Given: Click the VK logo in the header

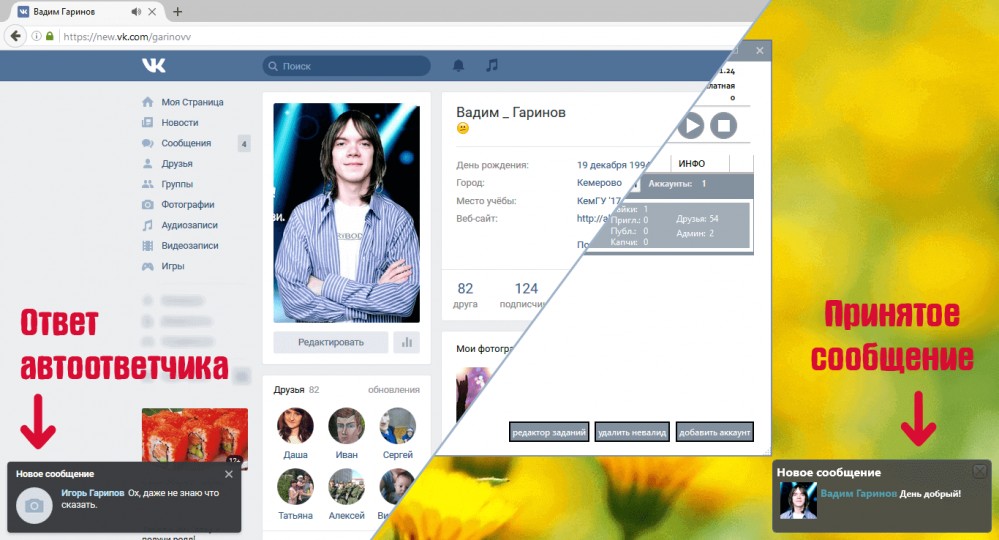Looking at the screenshot, I should pos(154,65).
